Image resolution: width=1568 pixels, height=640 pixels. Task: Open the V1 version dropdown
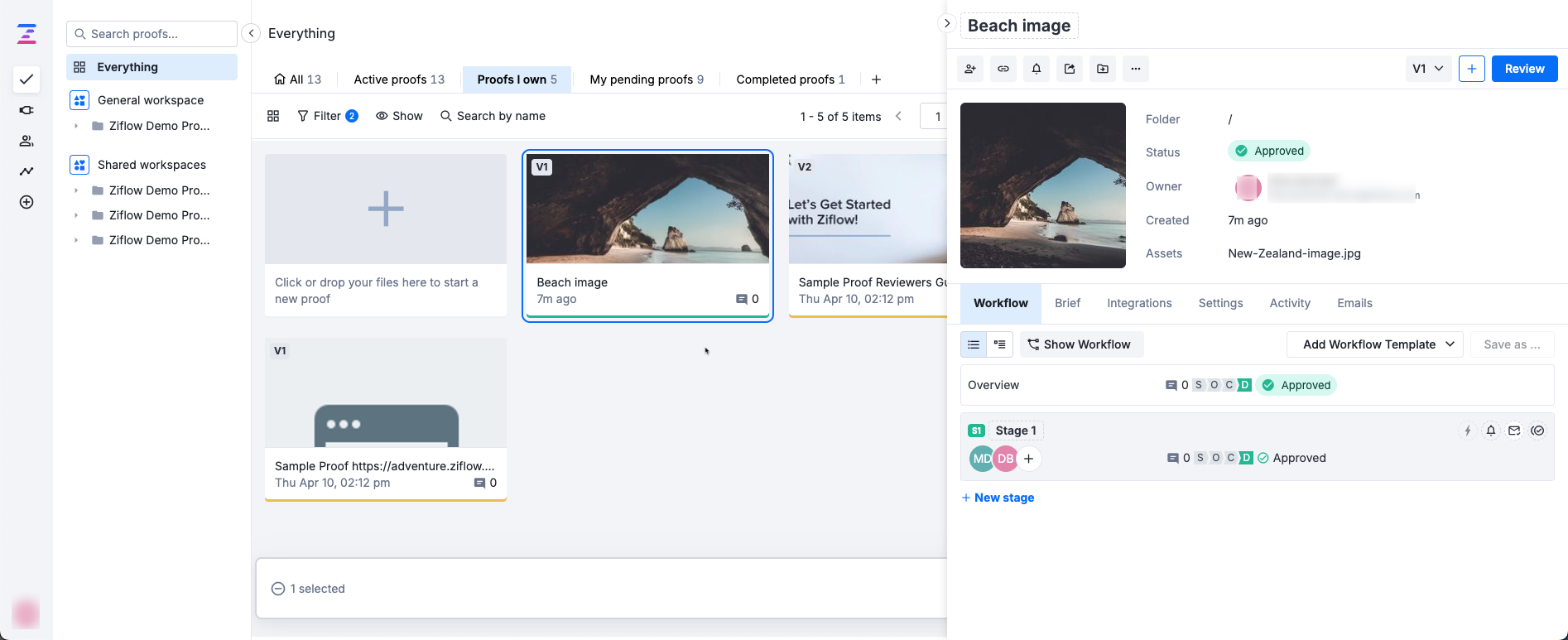1427,69
